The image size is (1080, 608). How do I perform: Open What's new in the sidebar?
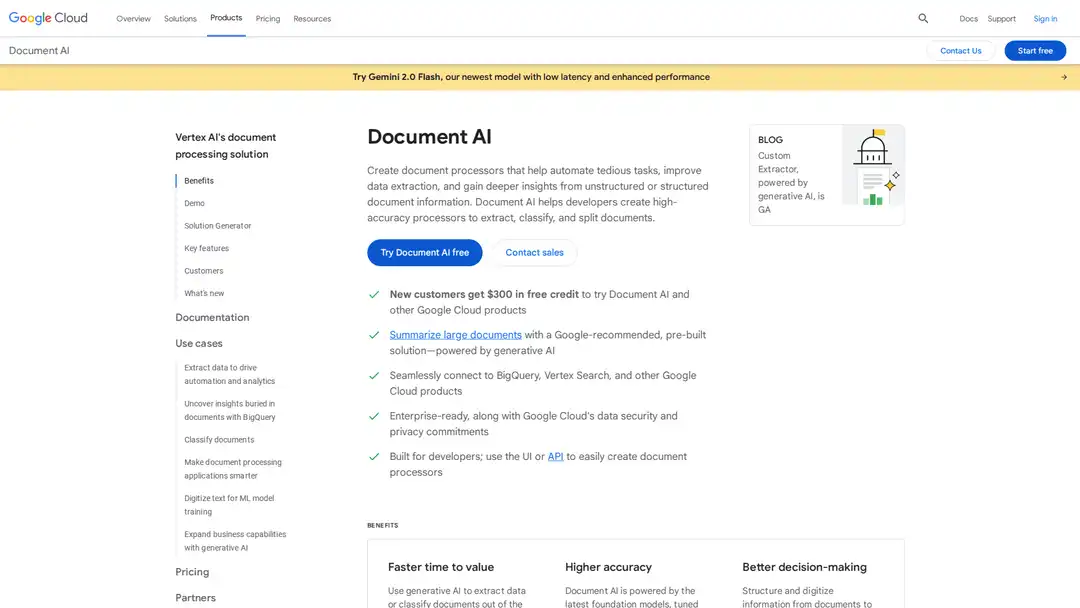click(x=204, y=293)
